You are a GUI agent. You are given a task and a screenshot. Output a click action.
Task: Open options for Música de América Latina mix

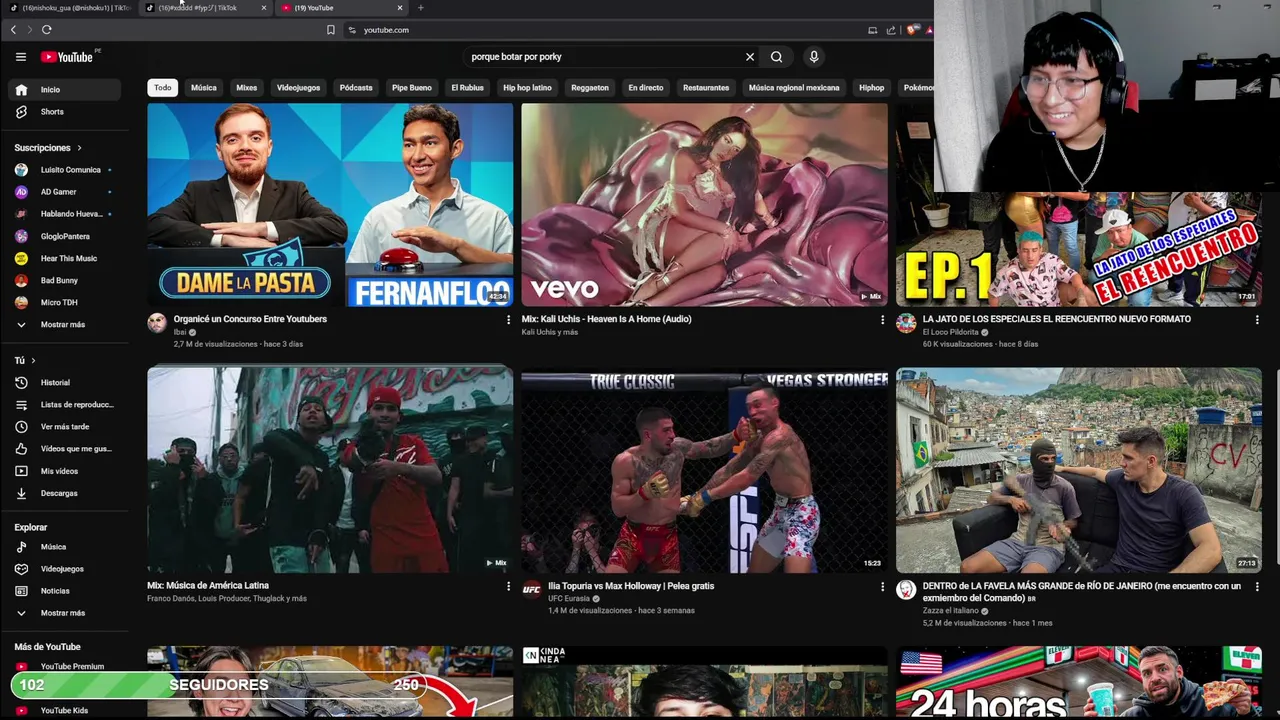point(508,587)
